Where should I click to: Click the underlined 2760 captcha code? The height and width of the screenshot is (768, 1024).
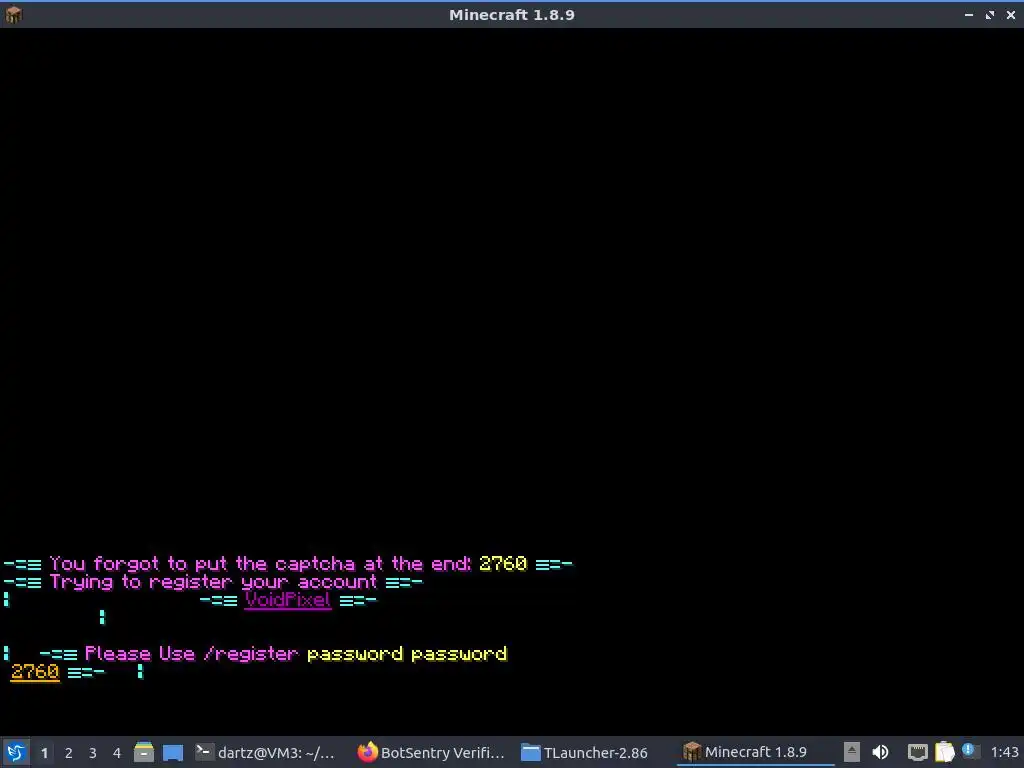(35, 671)
